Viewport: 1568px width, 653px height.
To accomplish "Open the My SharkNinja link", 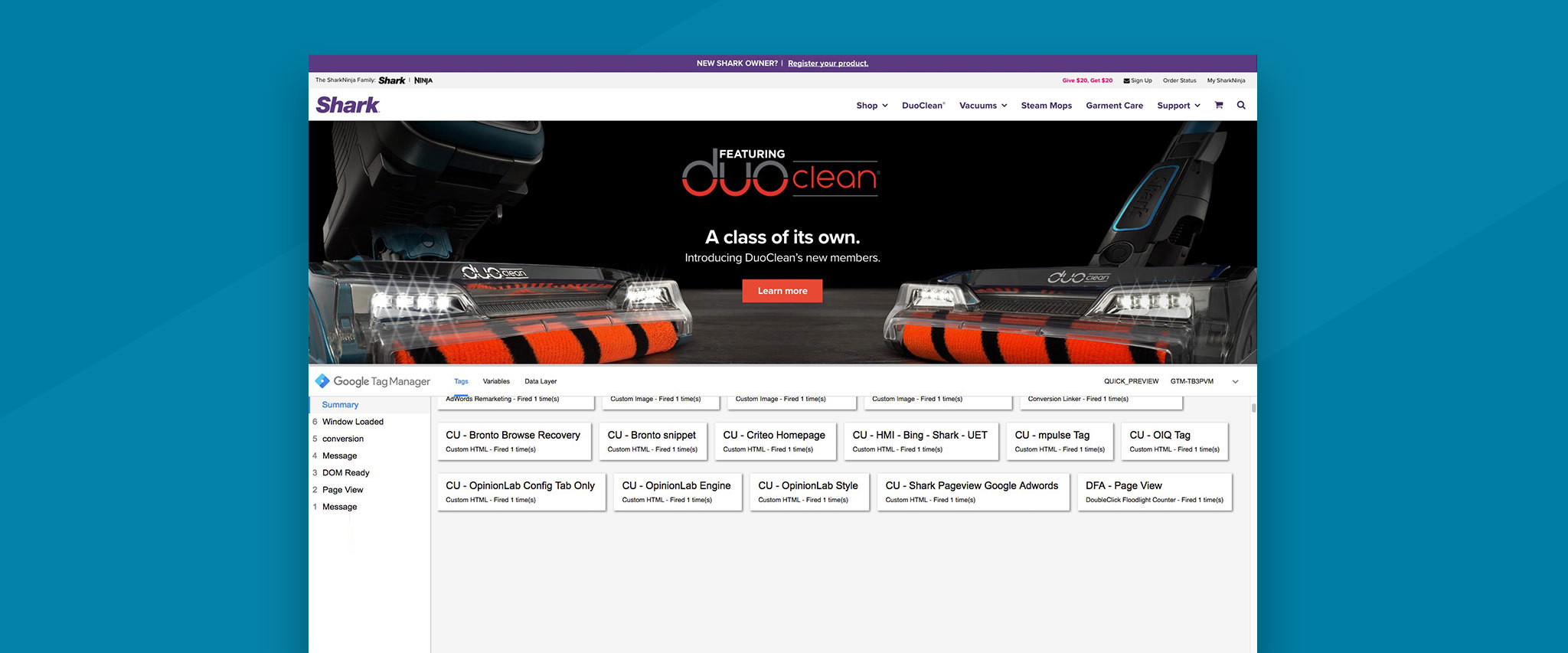I will [x=1226, y=80].
